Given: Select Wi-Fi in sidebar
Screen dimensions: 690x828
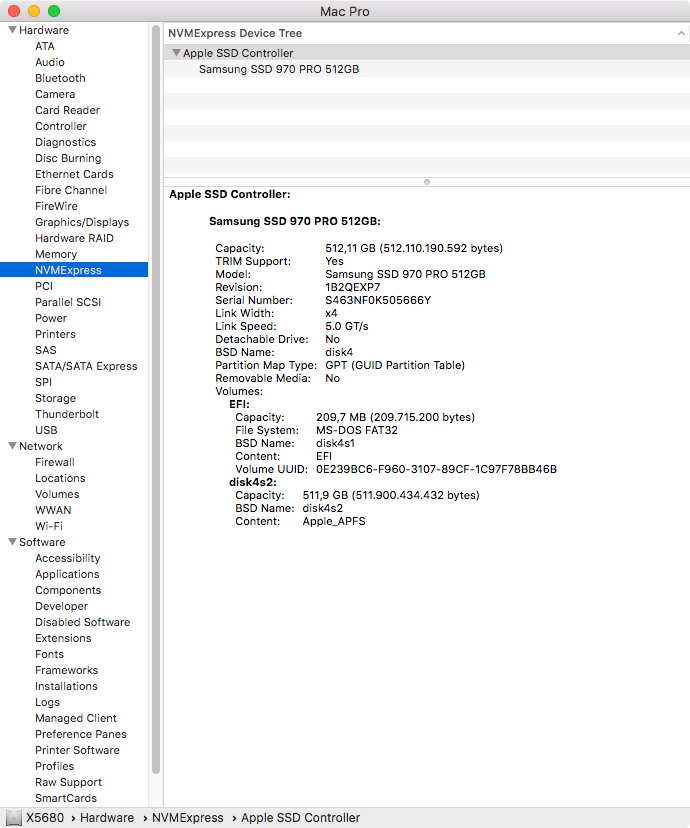Looking at the screenshot, I should (49, 526).
